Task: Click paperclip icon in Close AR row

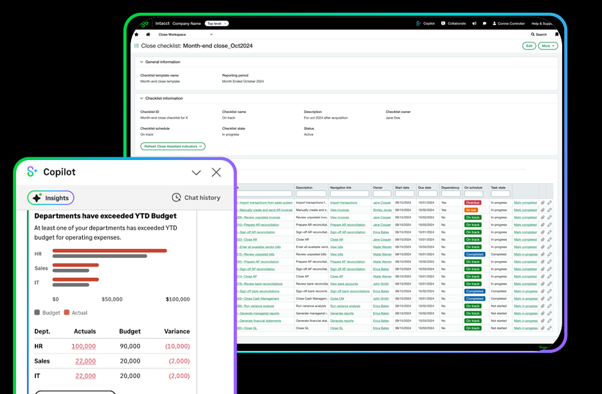Action: 542,240
